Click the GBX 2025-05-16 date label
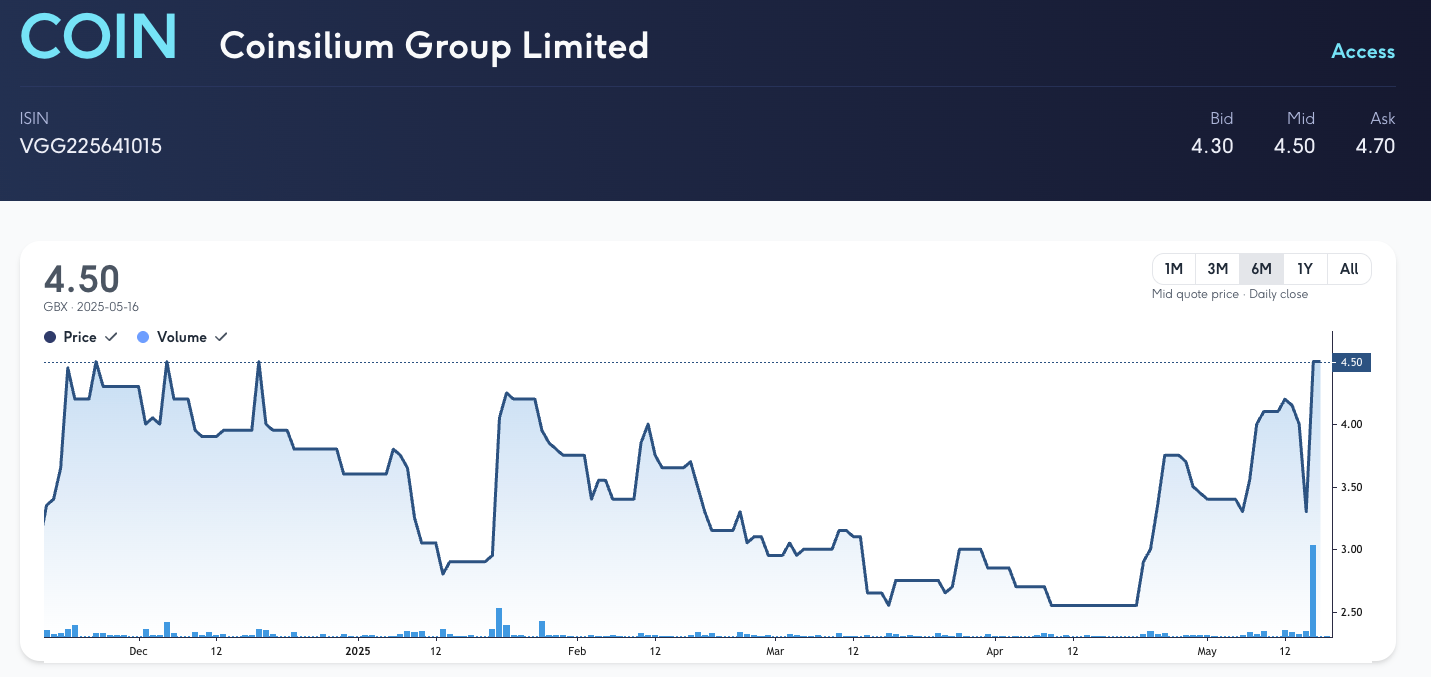This screenshot has height=677, width=1431. [x=91, y=307]
